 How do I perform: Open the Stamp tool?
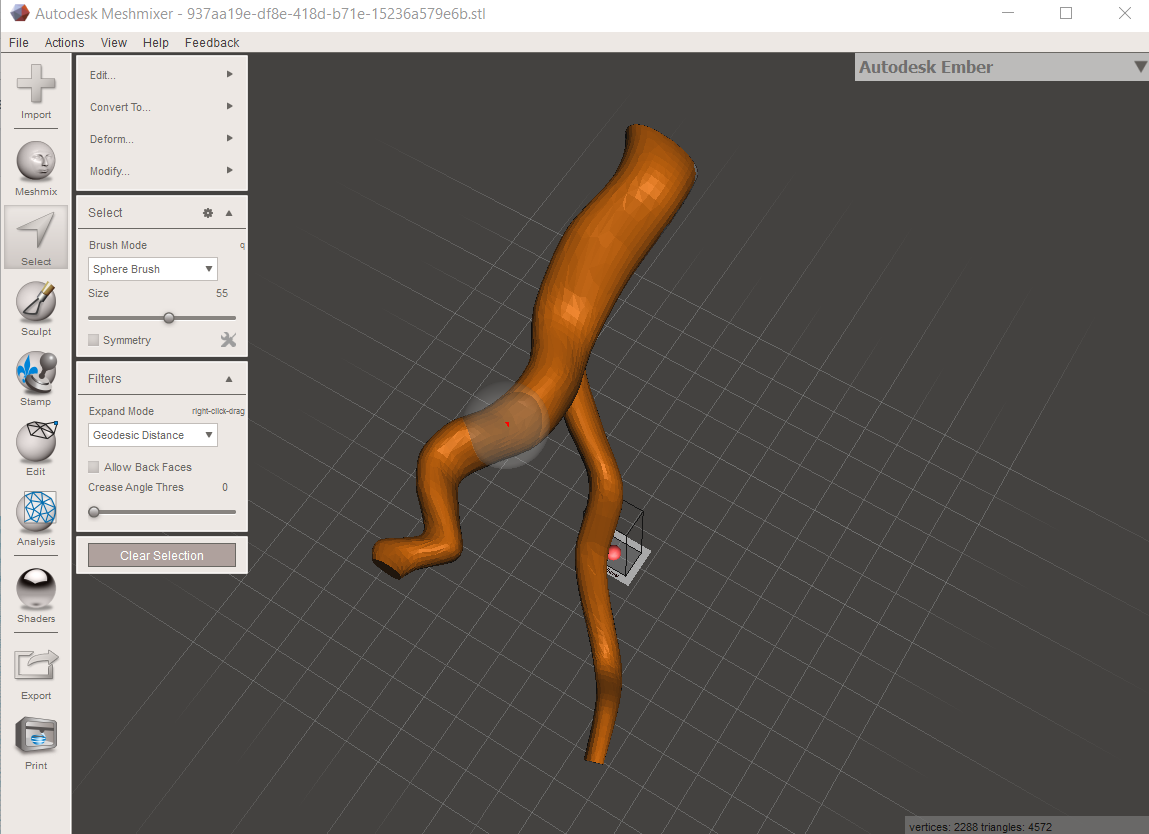[36, 372]
